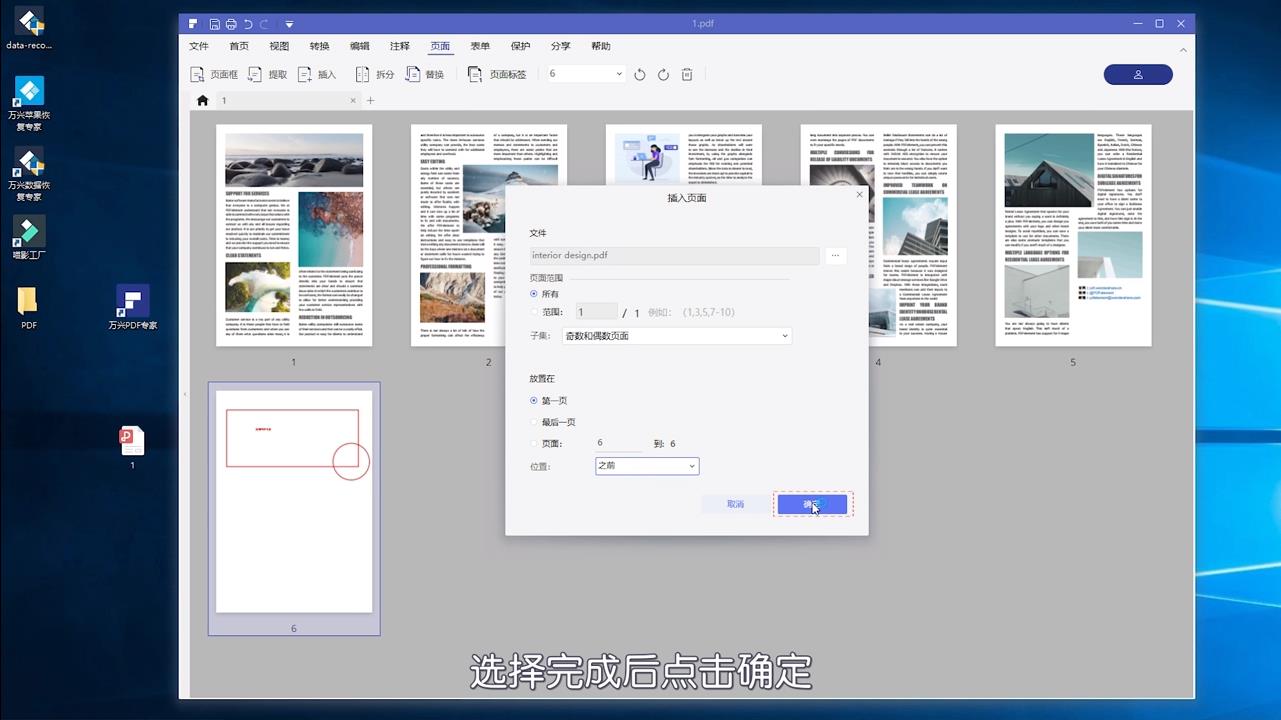
Task: Expand the 位置 dropdown showing 之前
Action: (646, 465)
